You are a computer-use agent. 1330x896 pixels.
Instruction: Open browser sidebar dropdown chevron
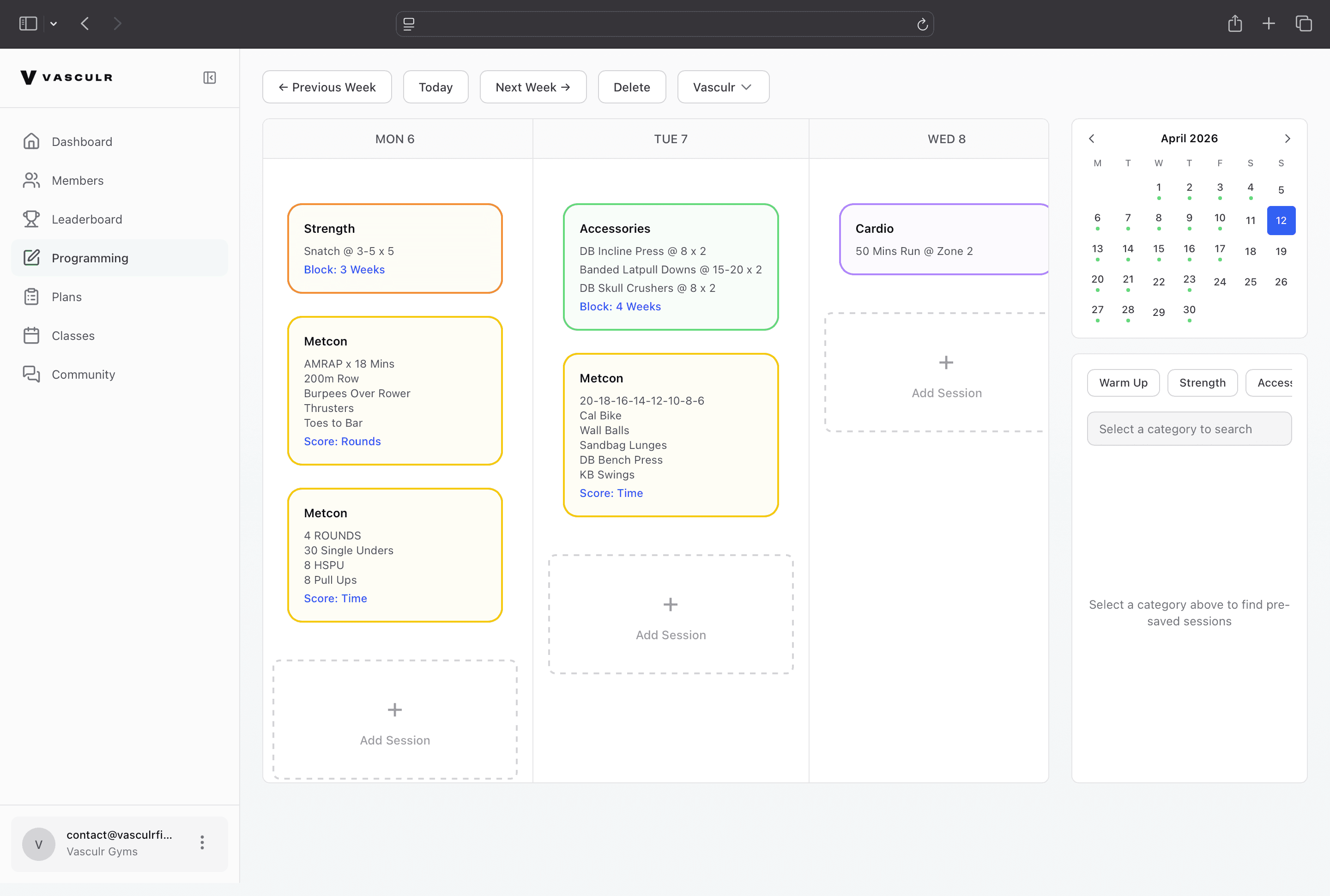(x=54, y=24)
